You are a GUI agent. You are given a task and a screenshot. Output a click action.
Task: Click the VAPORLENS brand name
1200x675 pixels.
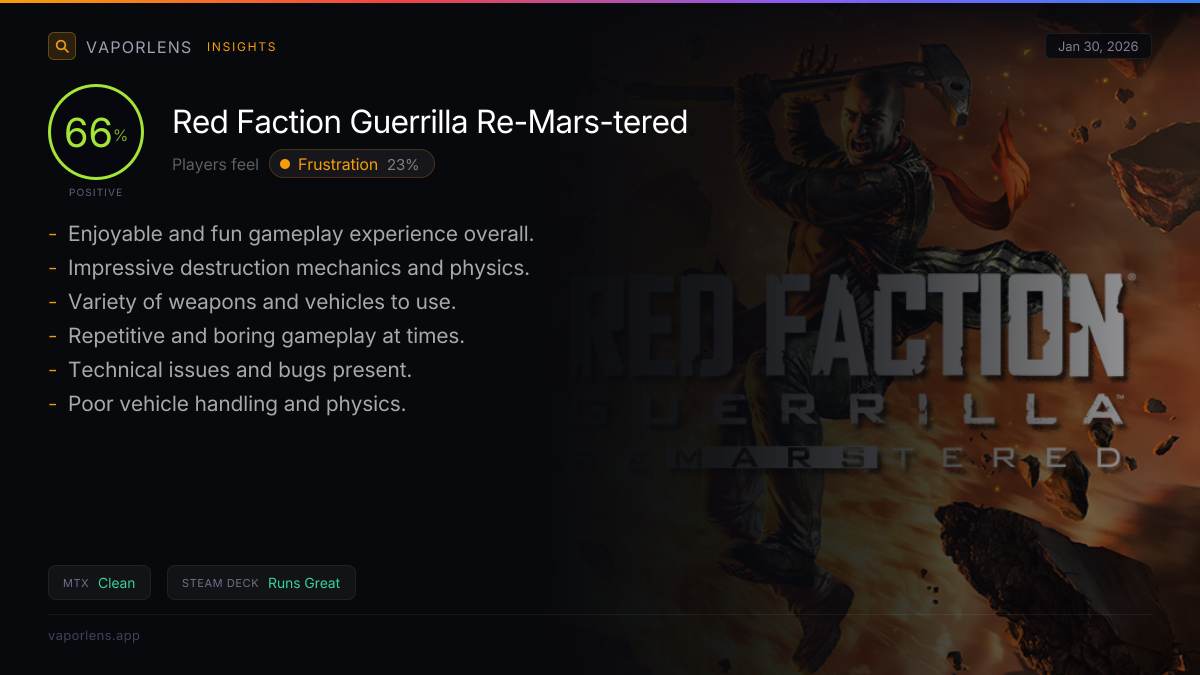point(139,47)
